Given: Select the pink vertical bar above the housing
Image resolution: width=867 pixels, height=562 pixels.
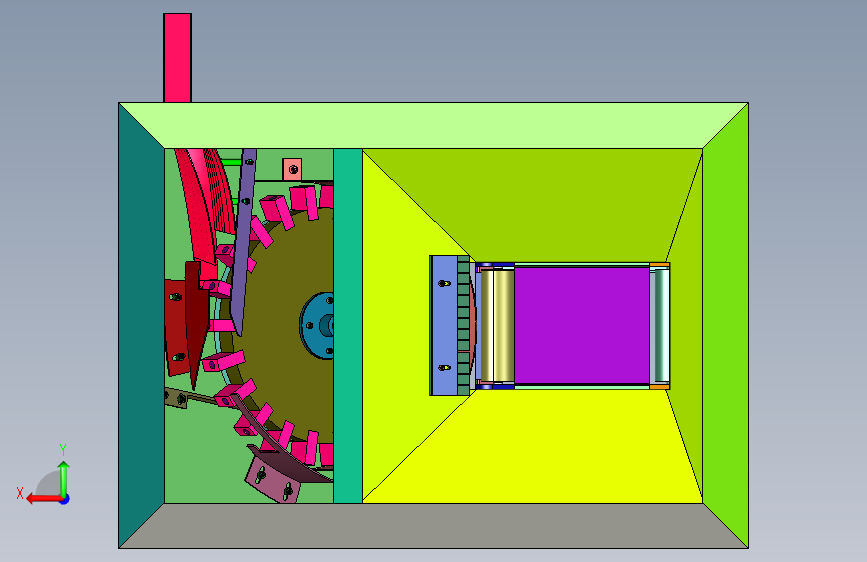Looking at the screenshot, I should click(x=177, y=58).
